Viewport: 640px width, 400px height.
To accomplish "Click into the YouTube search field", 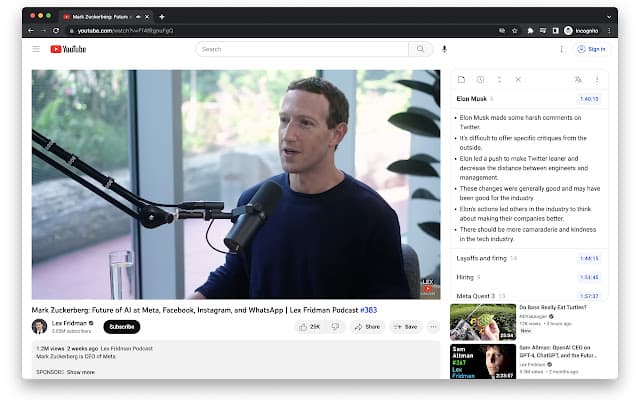I will [300, 49].
